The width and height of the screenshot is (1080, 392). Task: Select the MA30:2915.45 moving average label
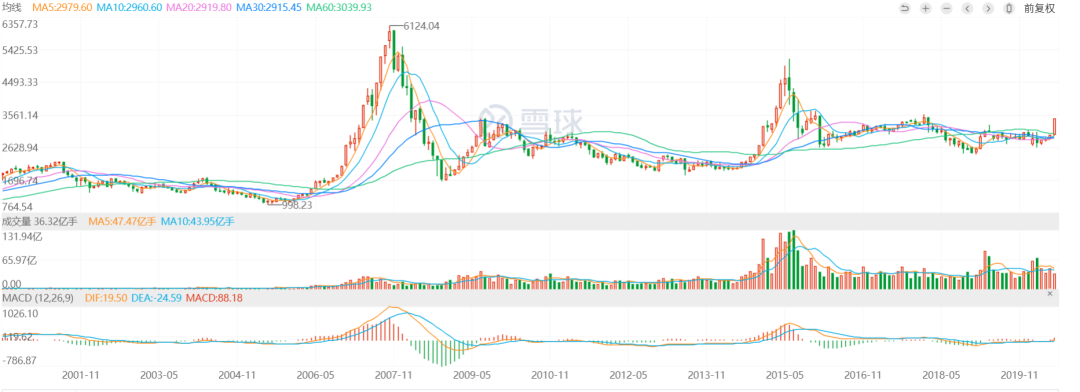[x=269, y=8]
